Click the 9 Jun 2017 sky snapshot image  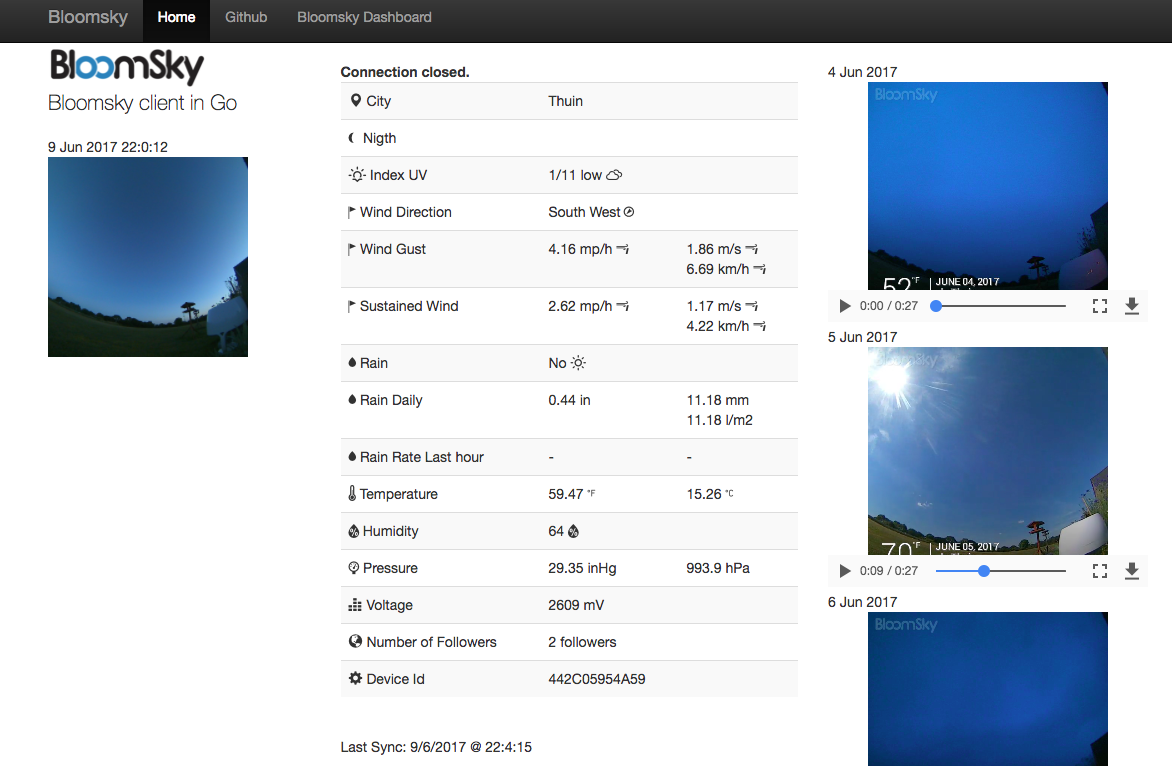pos(148,257)
